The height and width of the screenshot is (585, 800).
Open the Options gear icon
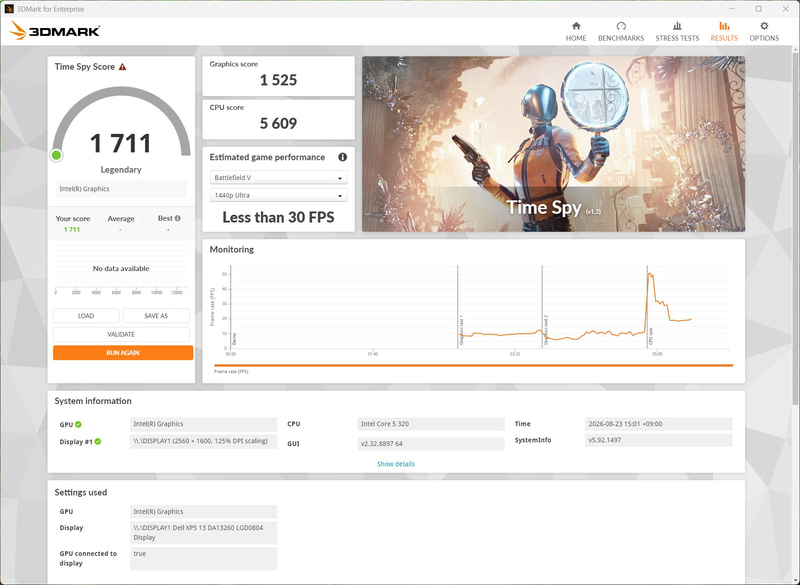click(x=764, y=26)
